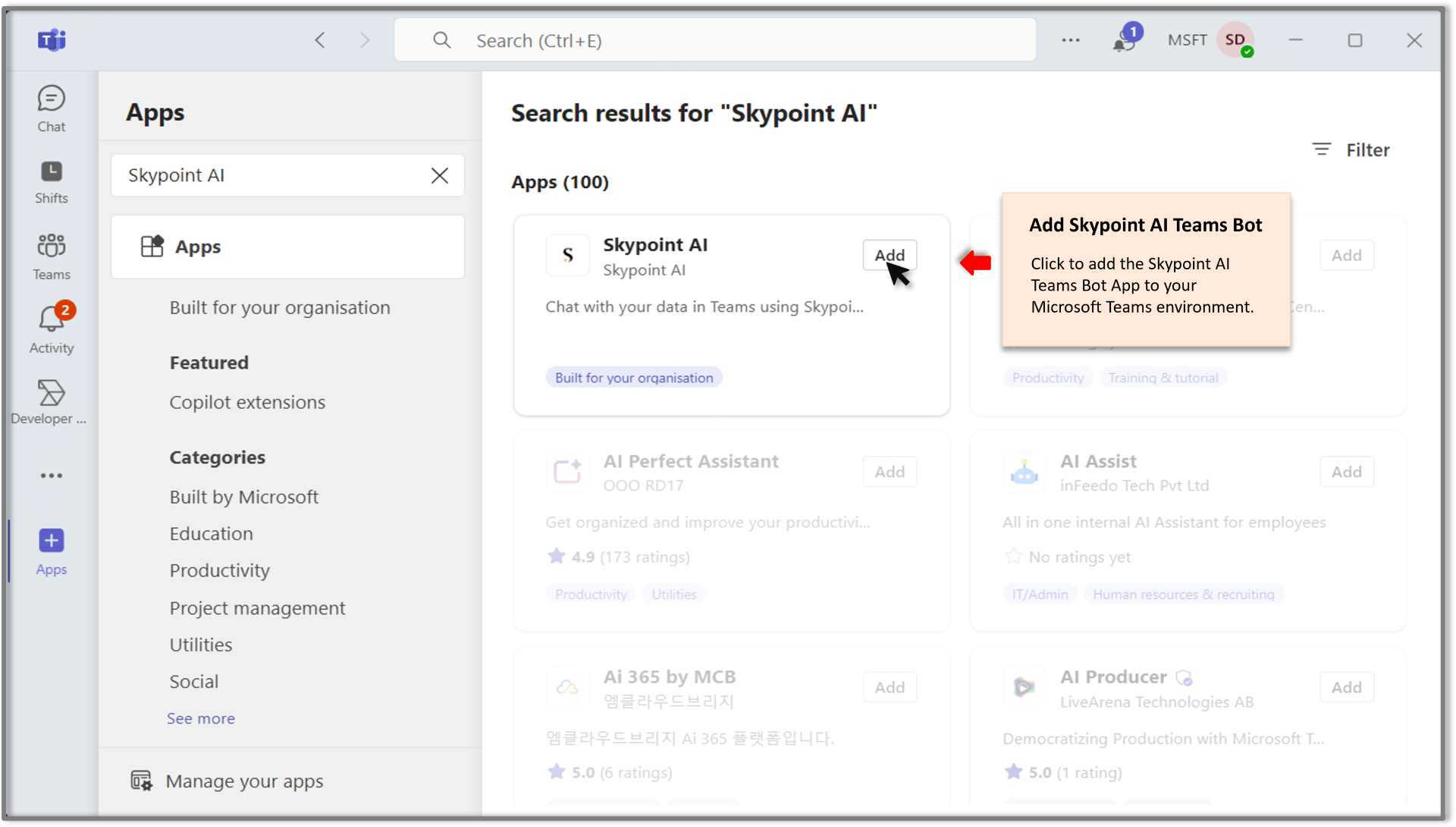The height and width of the screenshot is (827, 1456).
Task: Click the search magnifier icon
Action: (442, 40)
